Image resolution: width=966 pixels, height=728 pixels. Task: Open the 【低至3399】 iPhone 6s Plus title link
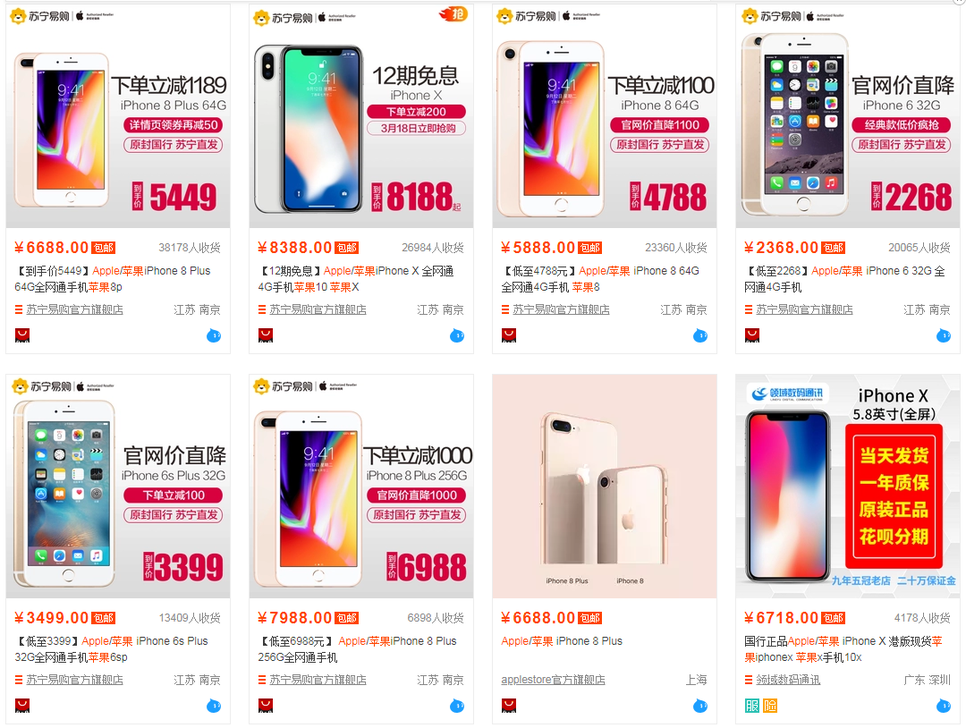coord(112,649)
